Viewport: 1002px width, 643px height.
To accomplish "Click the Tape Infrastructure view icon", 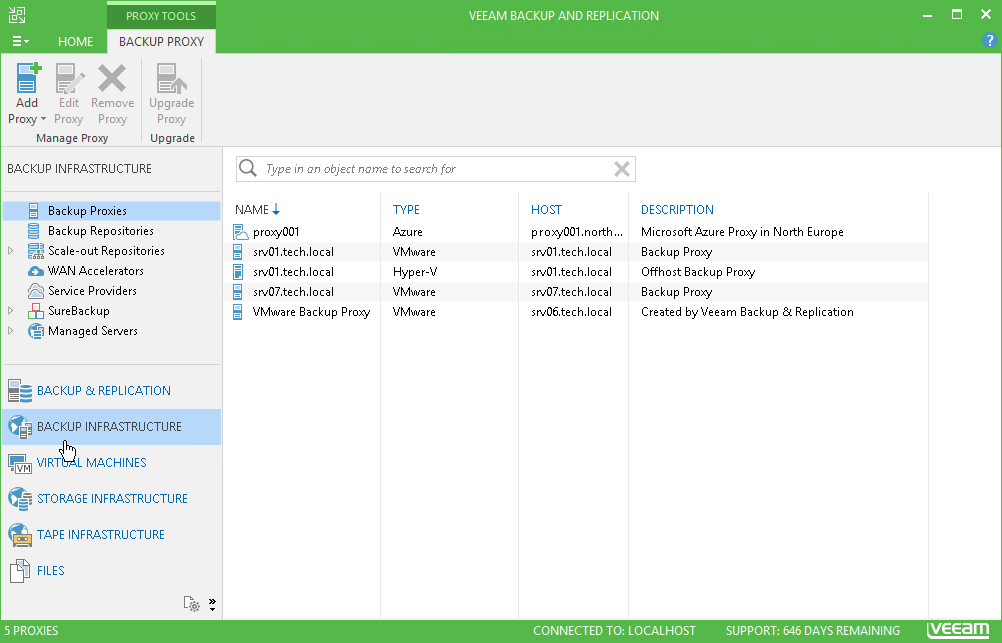I will tap(20, 535).
